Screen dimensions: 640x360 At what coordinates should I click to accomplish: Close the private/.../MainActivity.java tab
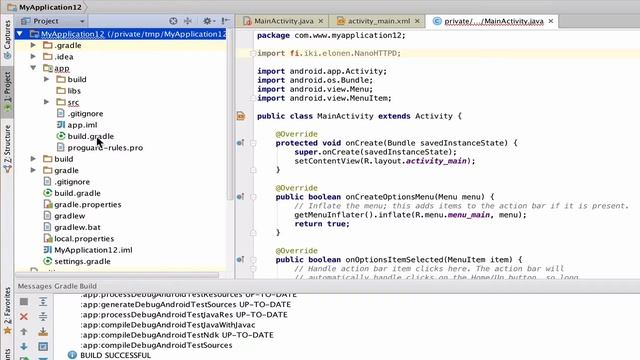(x=551, y=21)
